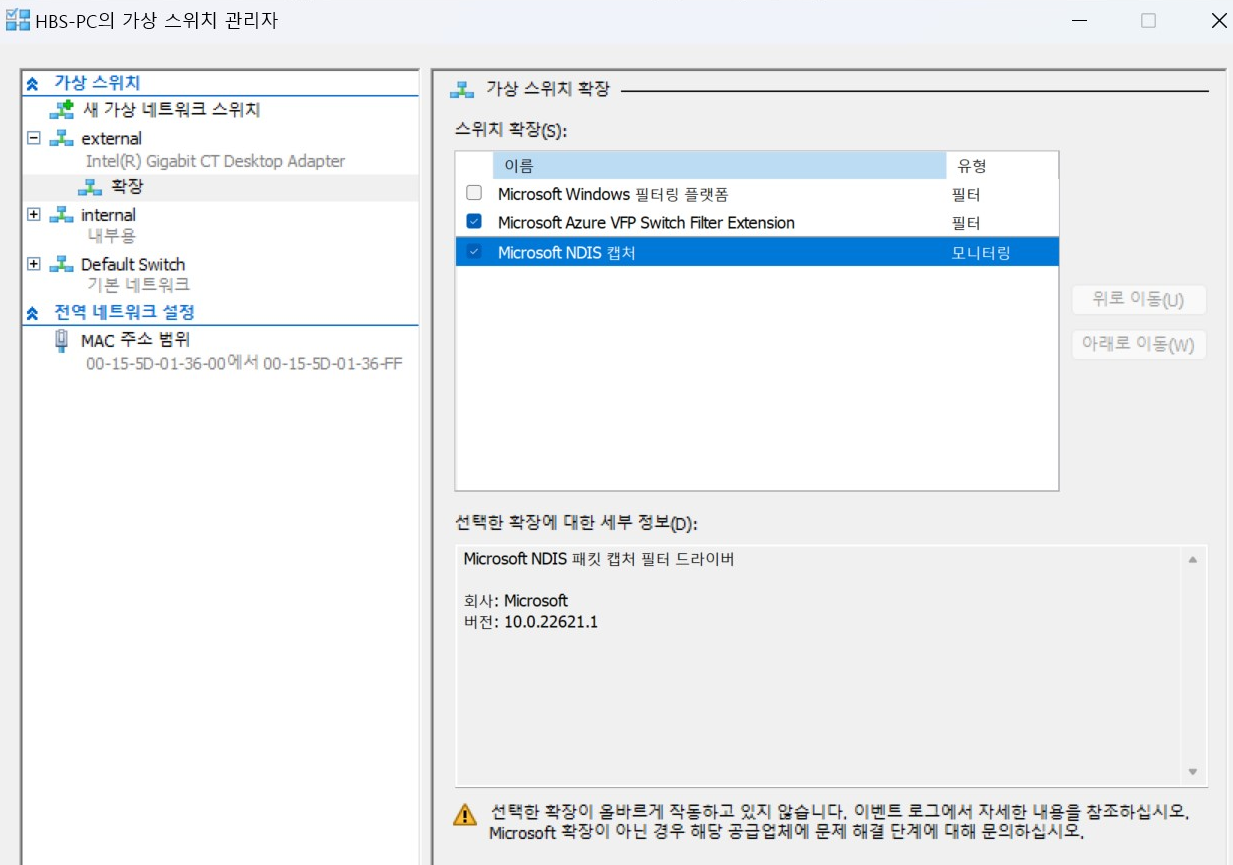The image size is (1233, 865).
Task: Click the MAC 주소 범위 adapter icon
Action: (x=62, y=340)
